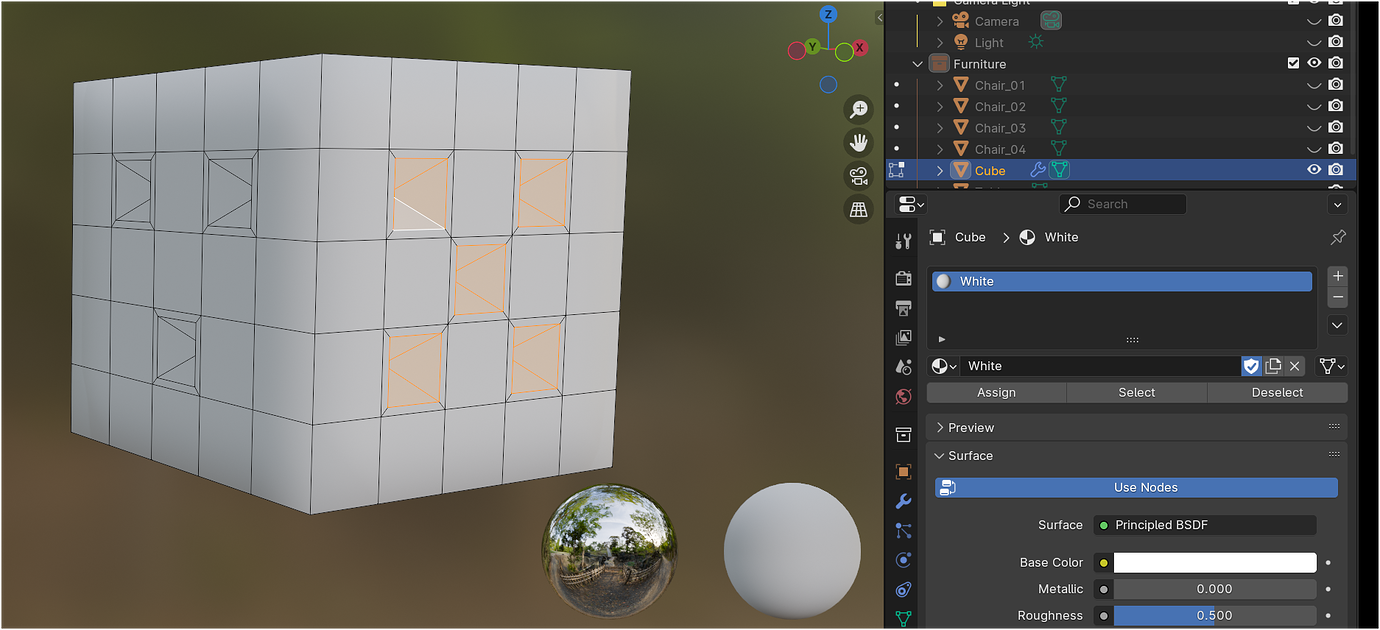This screenshot has height=630, width=1380.
Task: Duplicate material with new material button
Action: pos(1273,366)
